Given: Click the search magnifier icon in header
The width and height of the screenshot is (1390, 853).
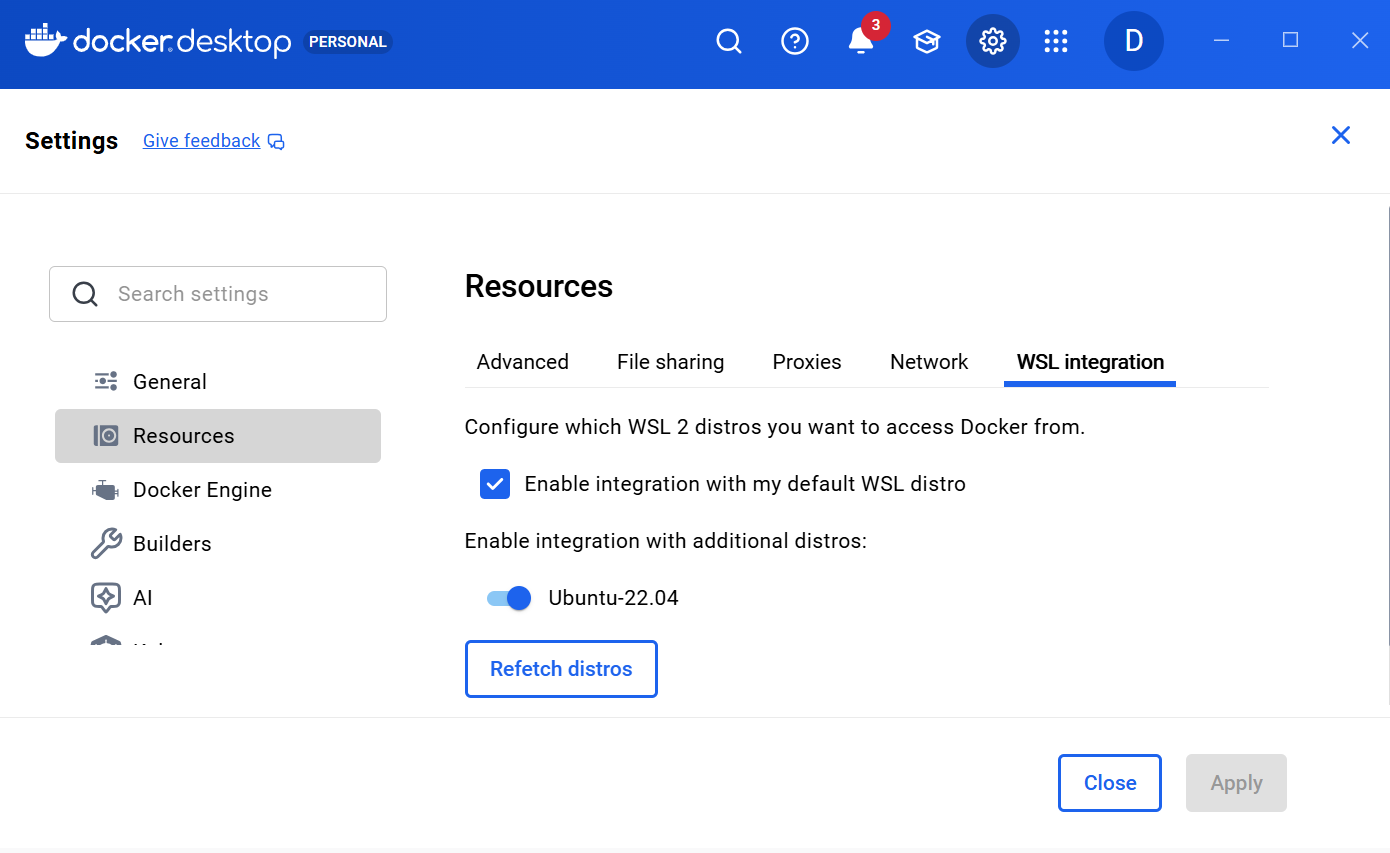Looking at the screenshot, I should click(729, 41).
